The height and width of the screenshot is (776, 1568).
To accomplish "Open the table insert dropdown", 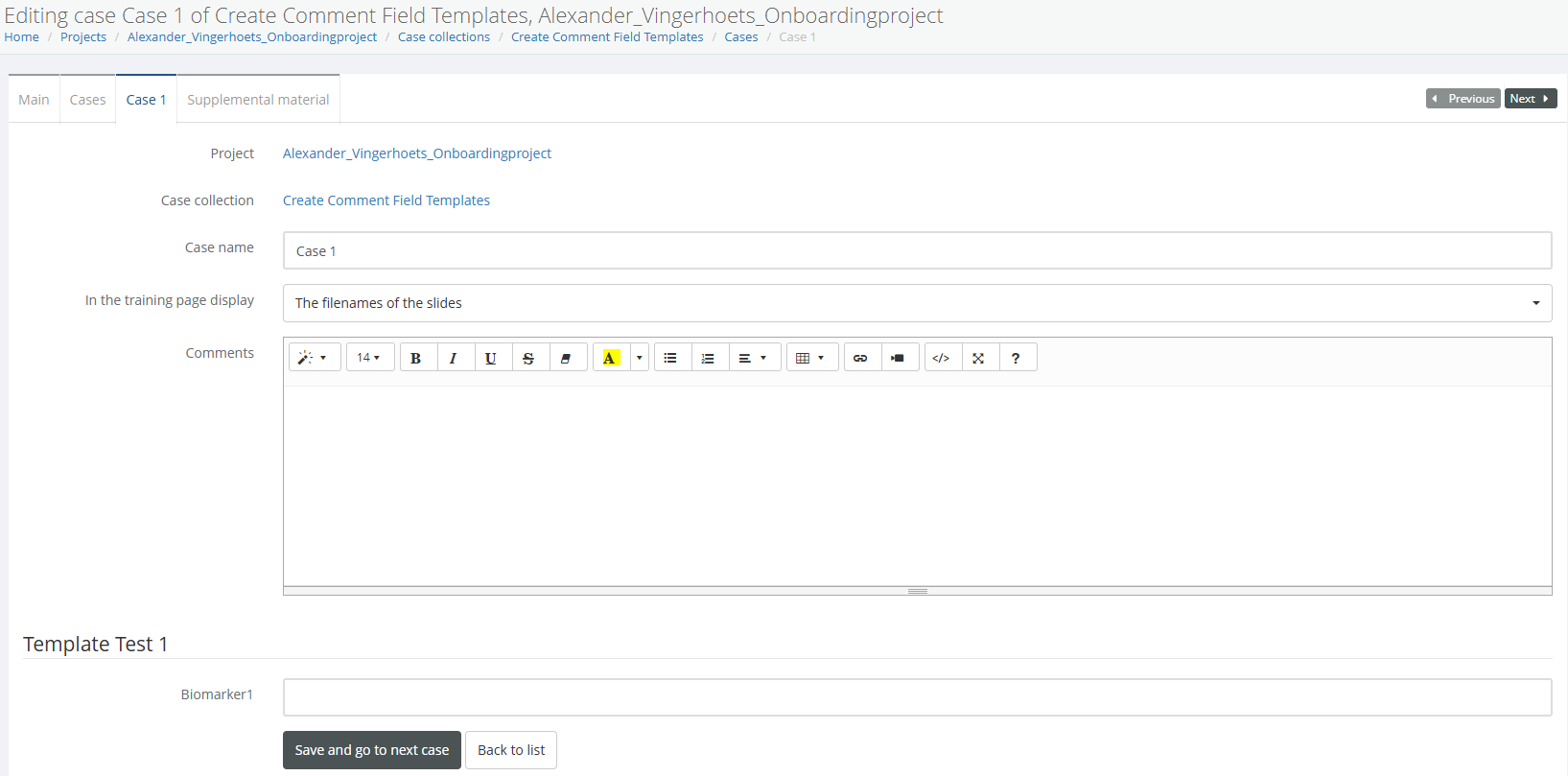I will point(810,358).
